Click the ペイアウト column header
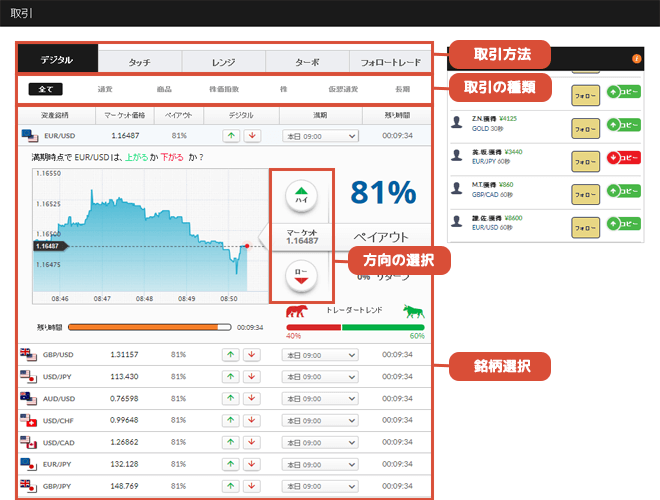 178,115
